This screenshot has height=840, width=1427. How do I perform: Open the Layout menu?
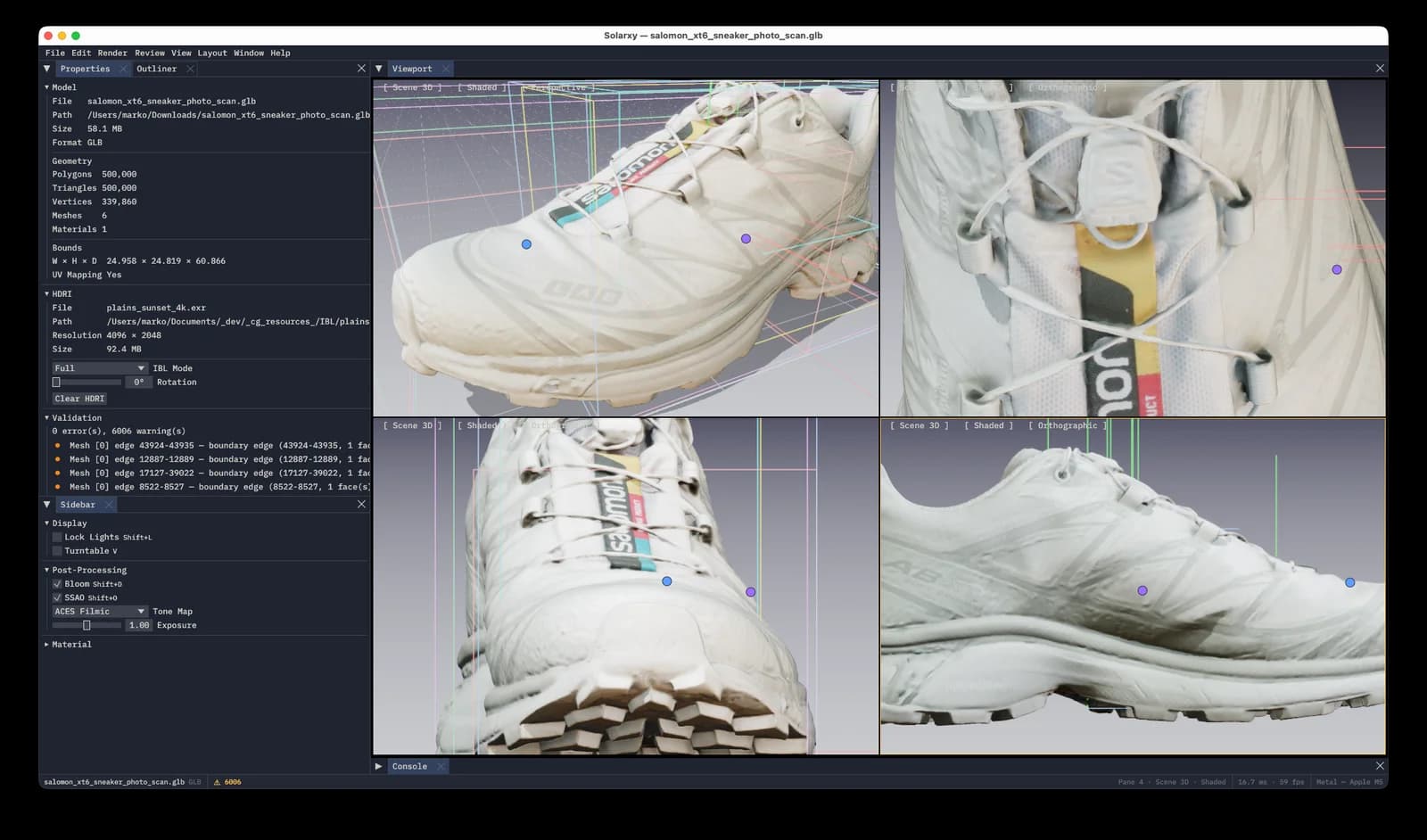coord(212,54)
